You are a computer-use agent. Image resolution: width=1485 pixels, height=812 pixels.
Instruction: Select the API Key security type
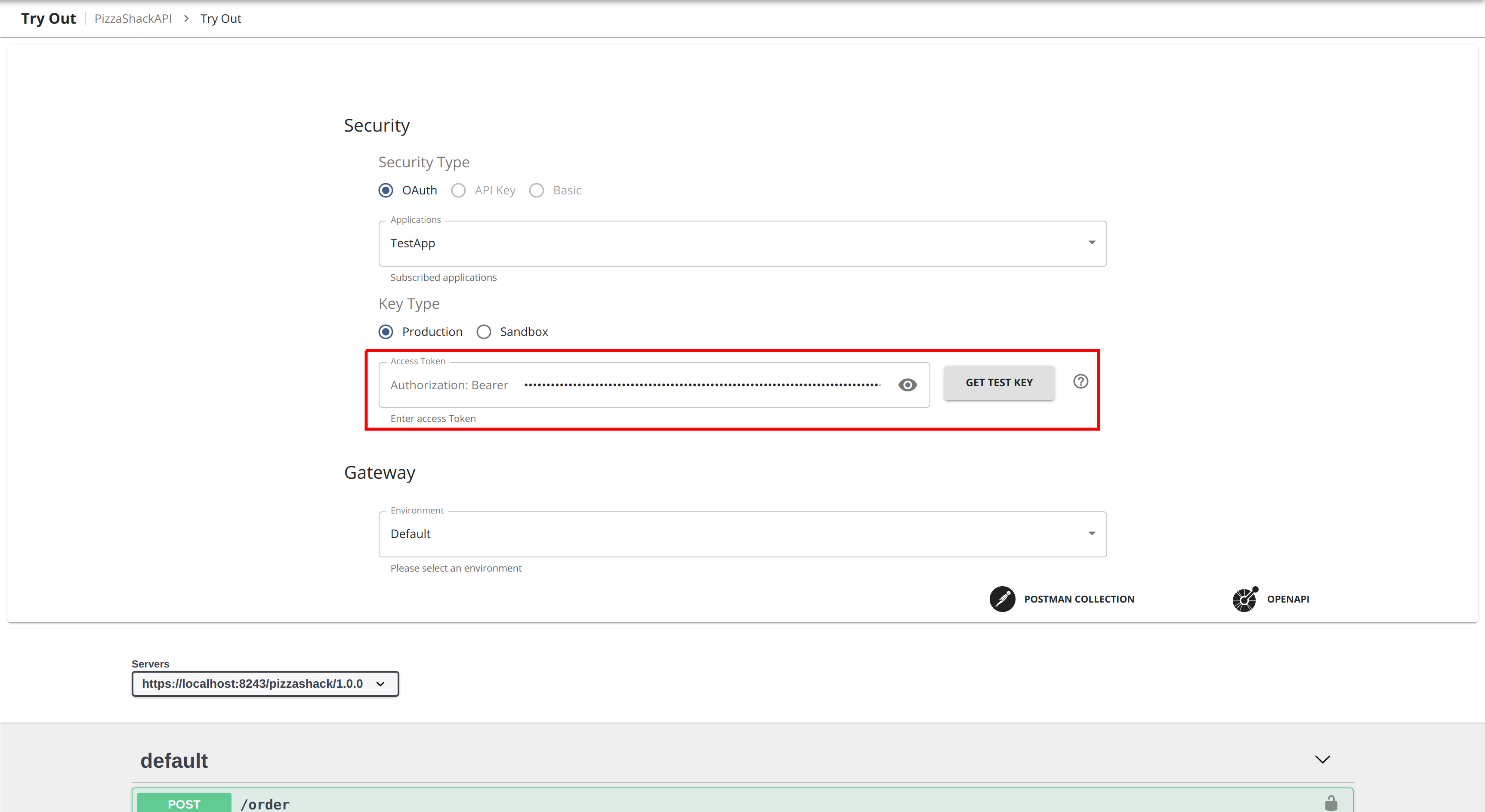pos(458,190)
